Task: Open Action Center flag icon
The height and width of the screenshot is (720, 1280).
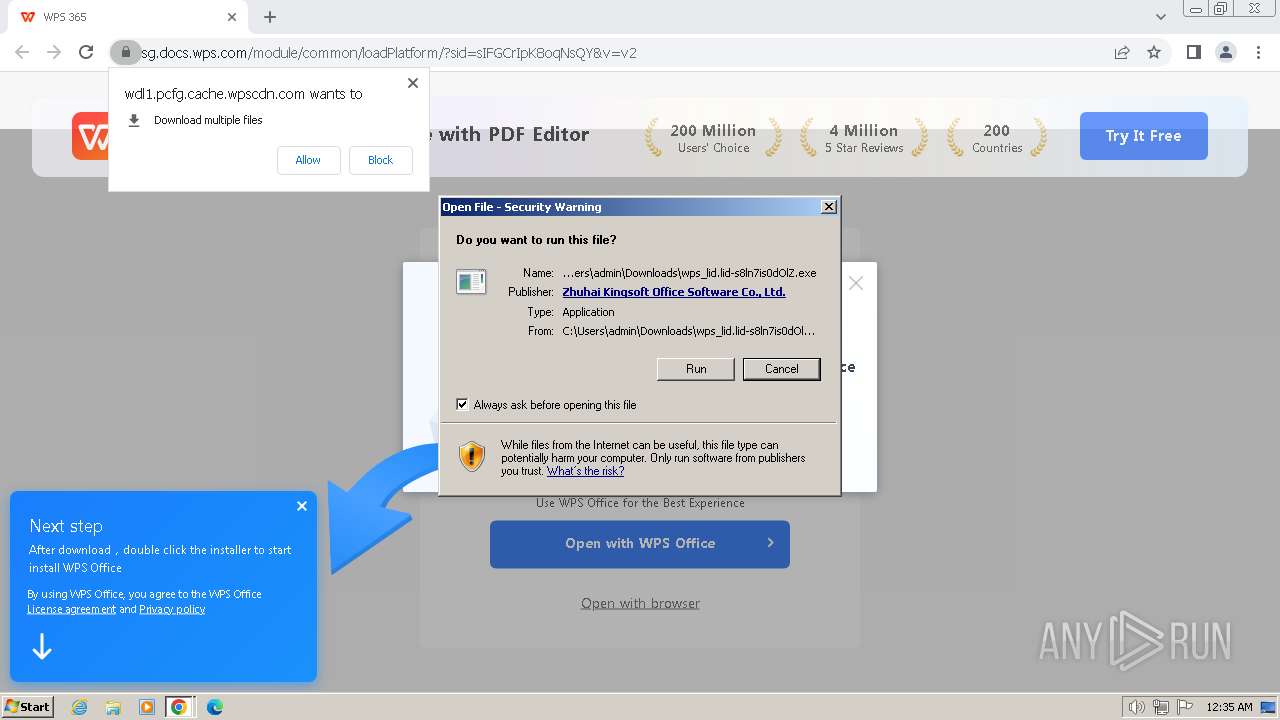Action: click(x=1185, y=707)
